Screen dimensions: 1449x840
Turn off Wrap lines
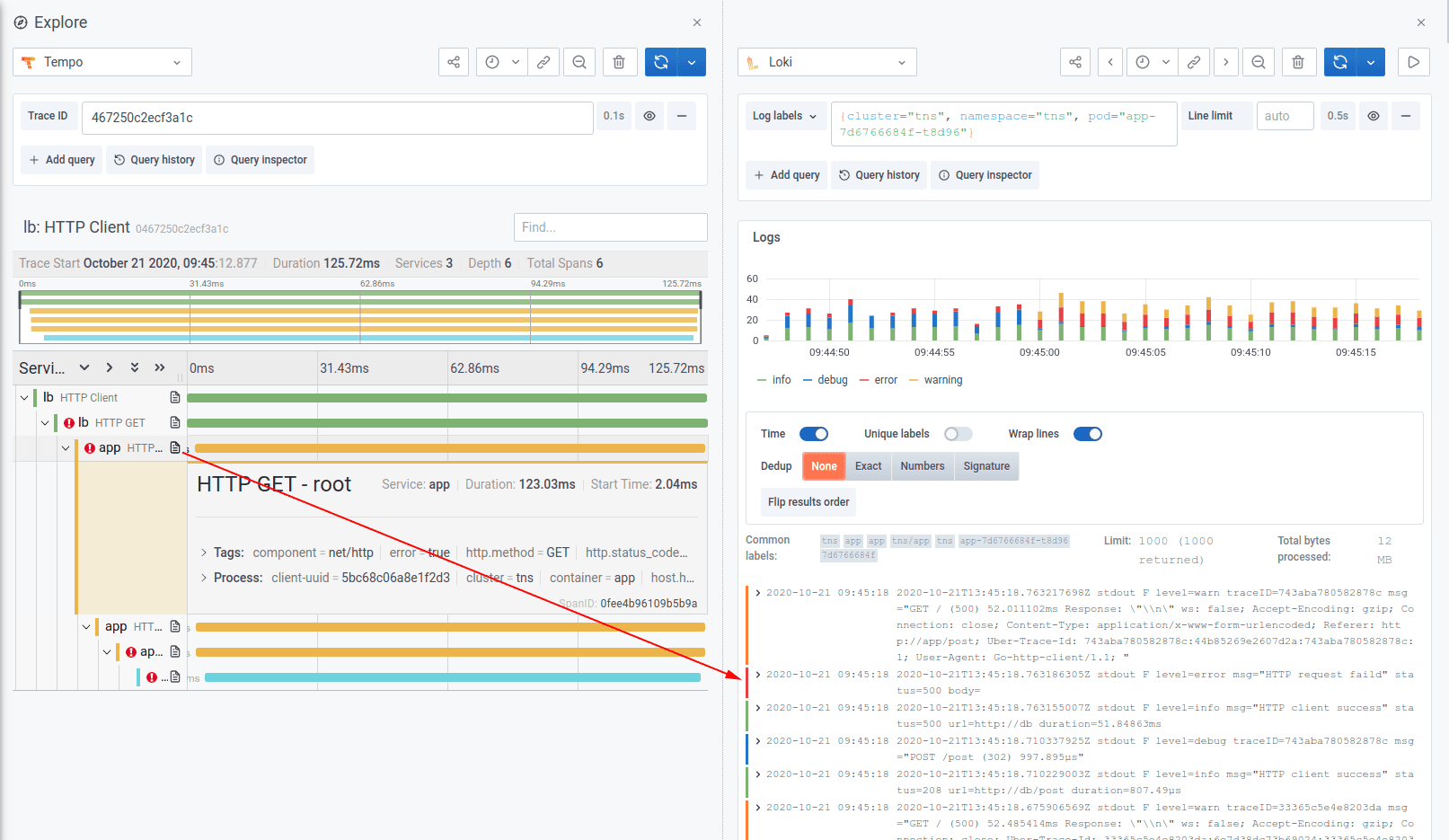(x=1087, y=433)
